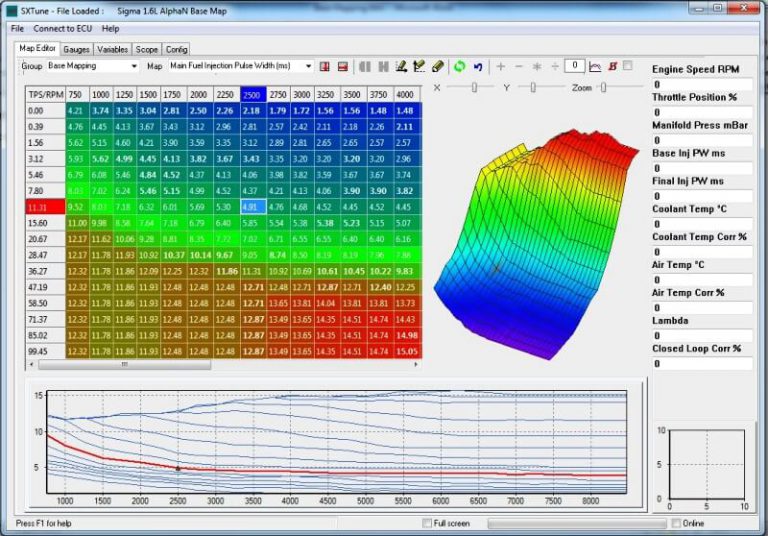This screenshot has width=768, height=536.
Task: Click the graph curve toolbar icon
Action: (595, 66)
